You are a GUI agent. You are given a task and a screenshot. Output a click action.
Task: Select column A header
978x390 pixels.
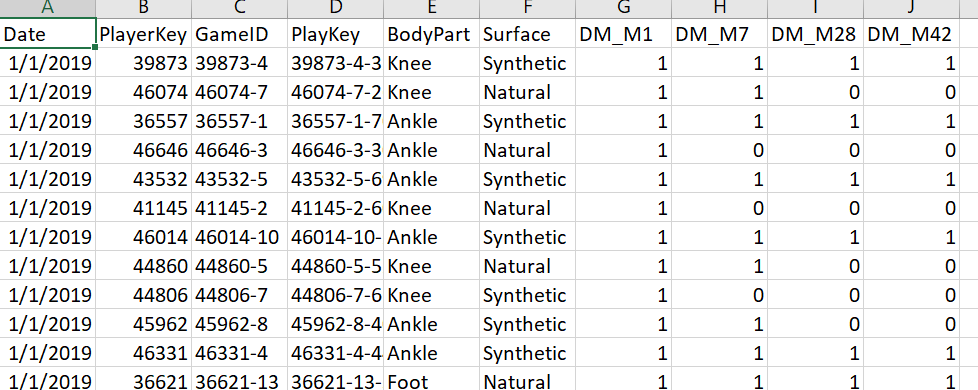48,8
